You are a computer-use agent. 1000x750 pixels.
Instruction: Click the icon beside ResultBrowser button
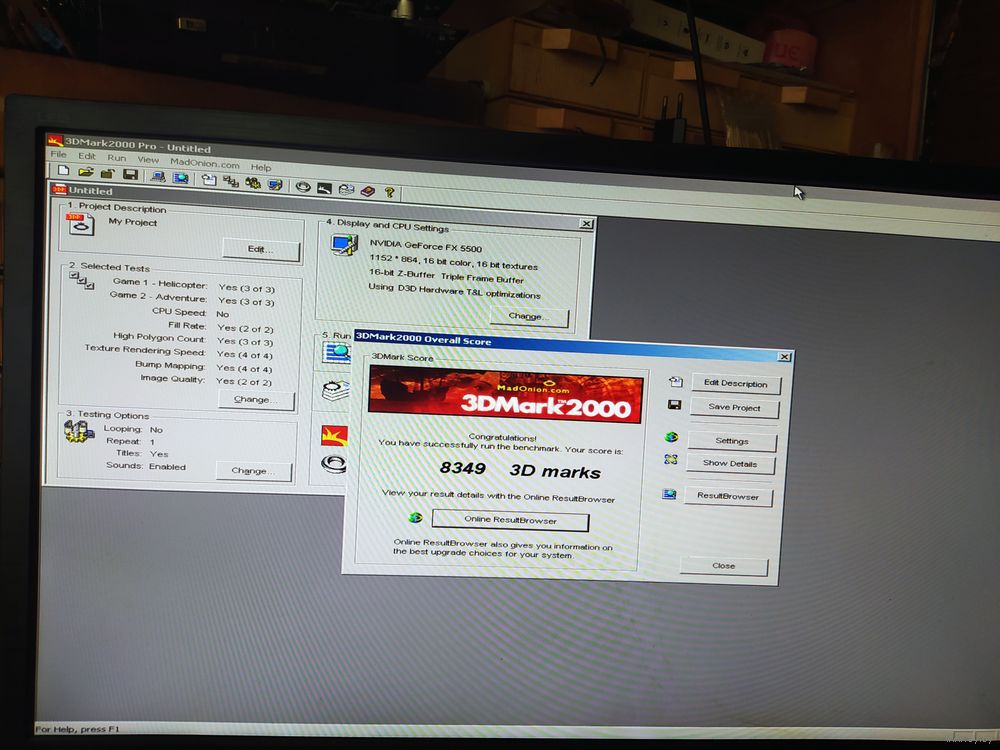(668, 494)
